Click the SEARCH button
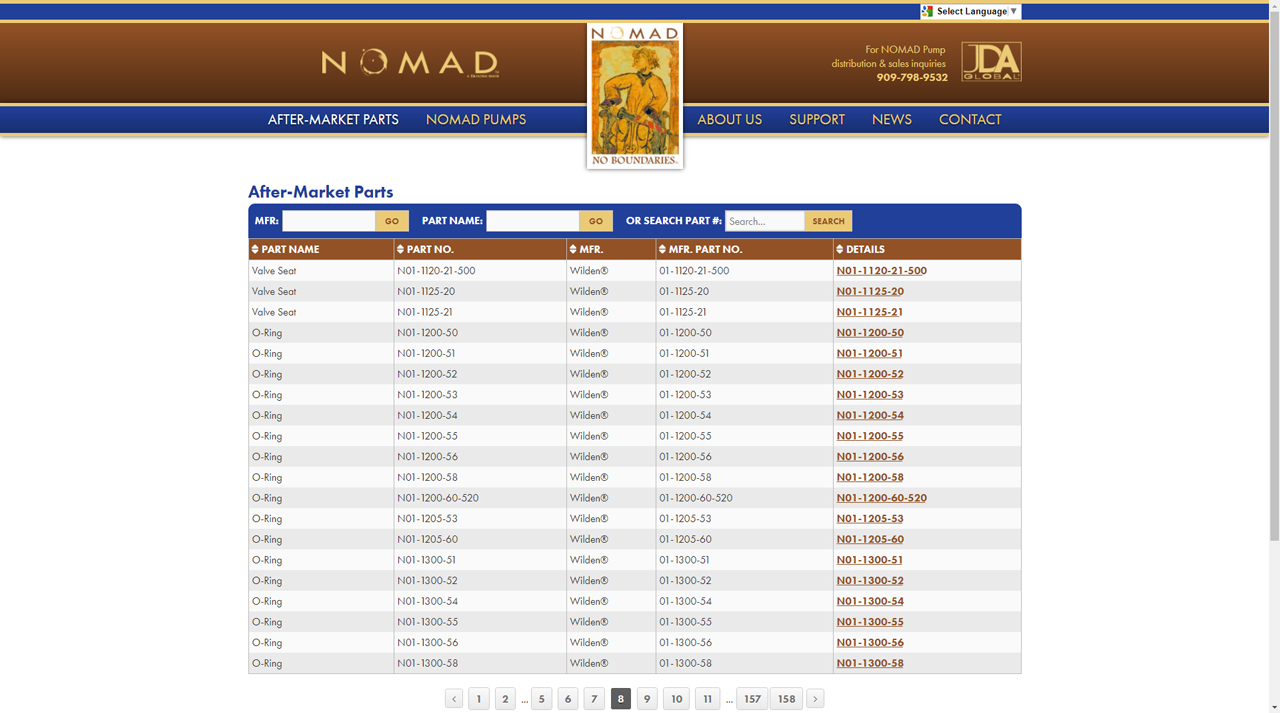This screenshot has width=1280, height=713. [828, 221]
